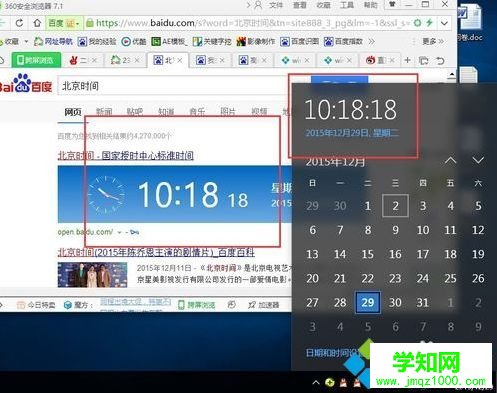Click the 加速器 rocket icon in the status bar
This screenshot has width=497, height=393.
tap(252, 305)
